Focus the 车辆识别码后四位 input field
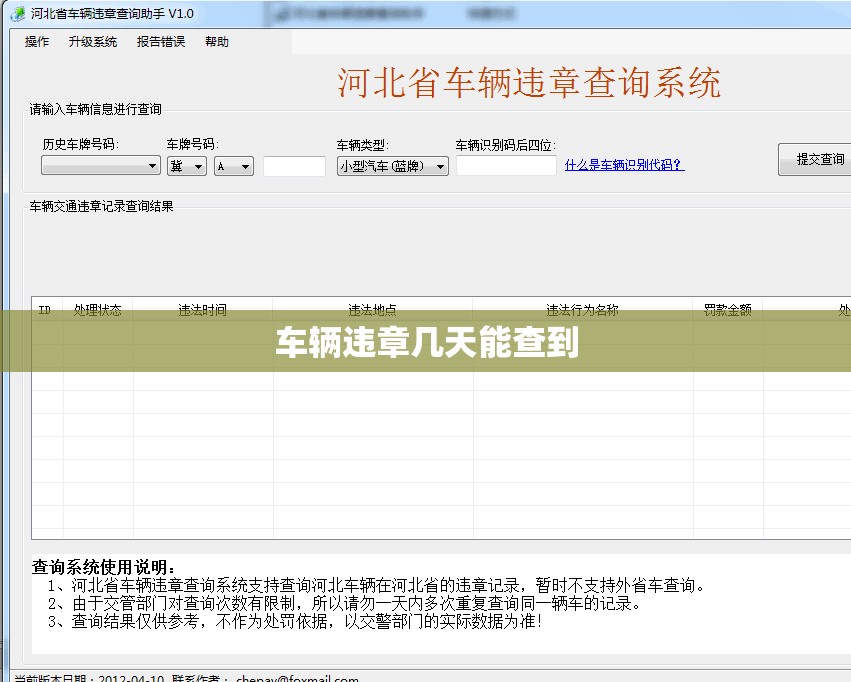This screenshot has height=682, width=851. coord(506,165)
